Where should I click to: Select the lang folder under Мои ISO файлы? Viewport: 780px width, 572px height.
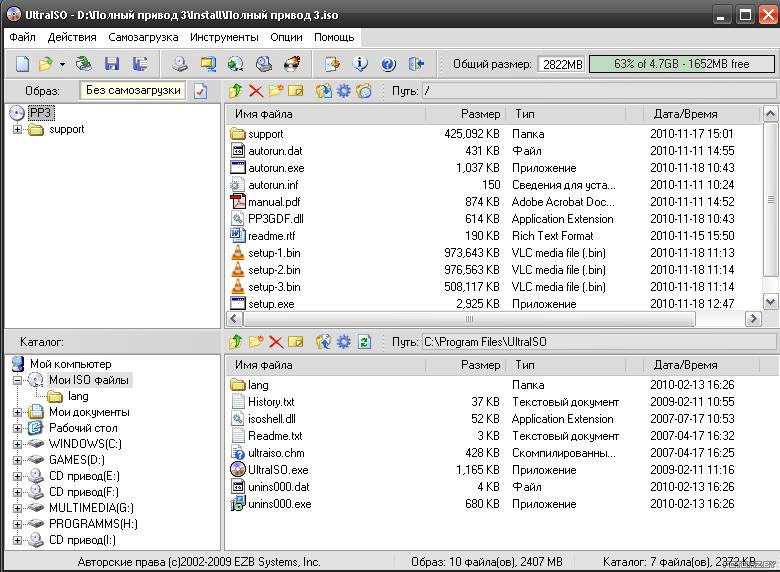pos(78,396)
